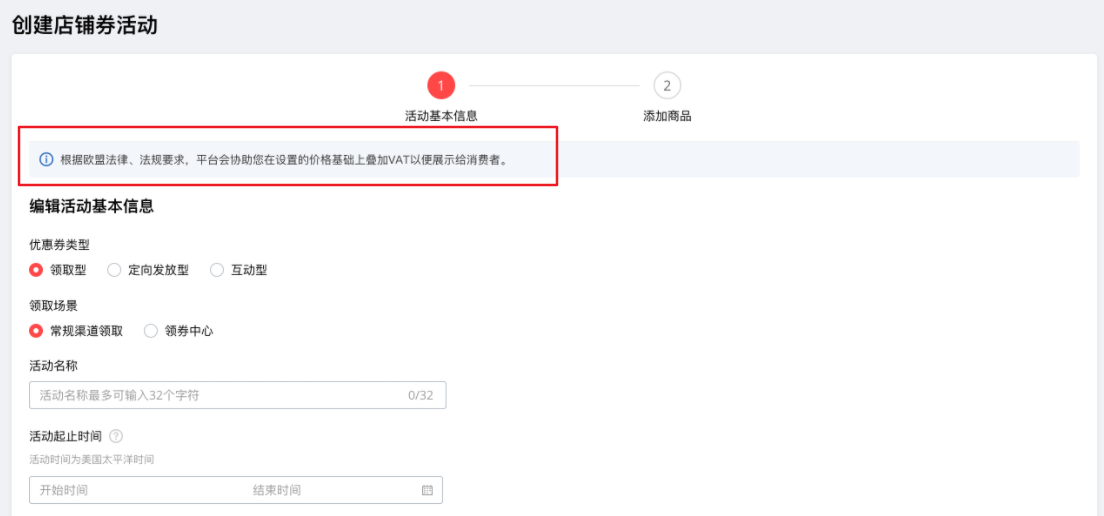Open the calendar icon in the date range field

[427, 490]
